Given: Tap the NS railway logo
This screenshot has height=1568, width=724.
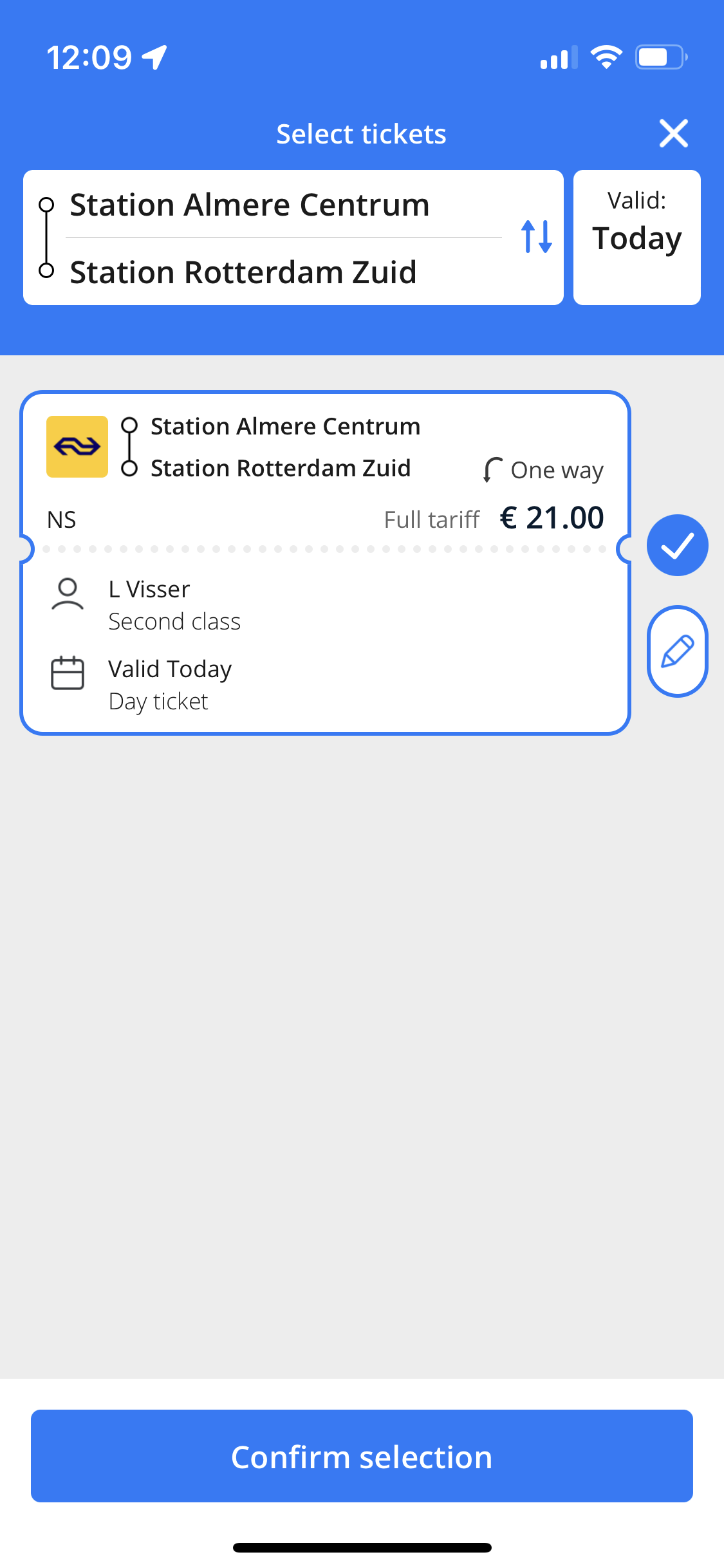Looking at the screenshot, I should [x=77, y=447].
